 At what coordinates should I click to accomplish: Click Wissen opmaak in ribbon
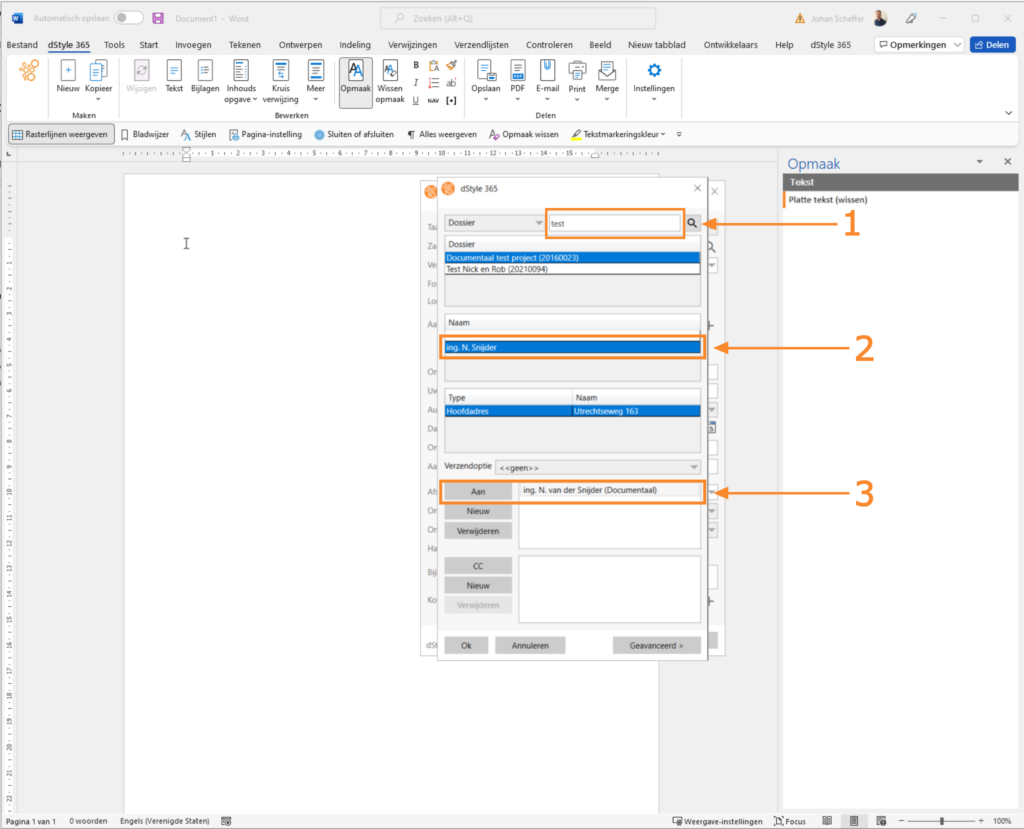pyautogui.click(x=390, y=81)
